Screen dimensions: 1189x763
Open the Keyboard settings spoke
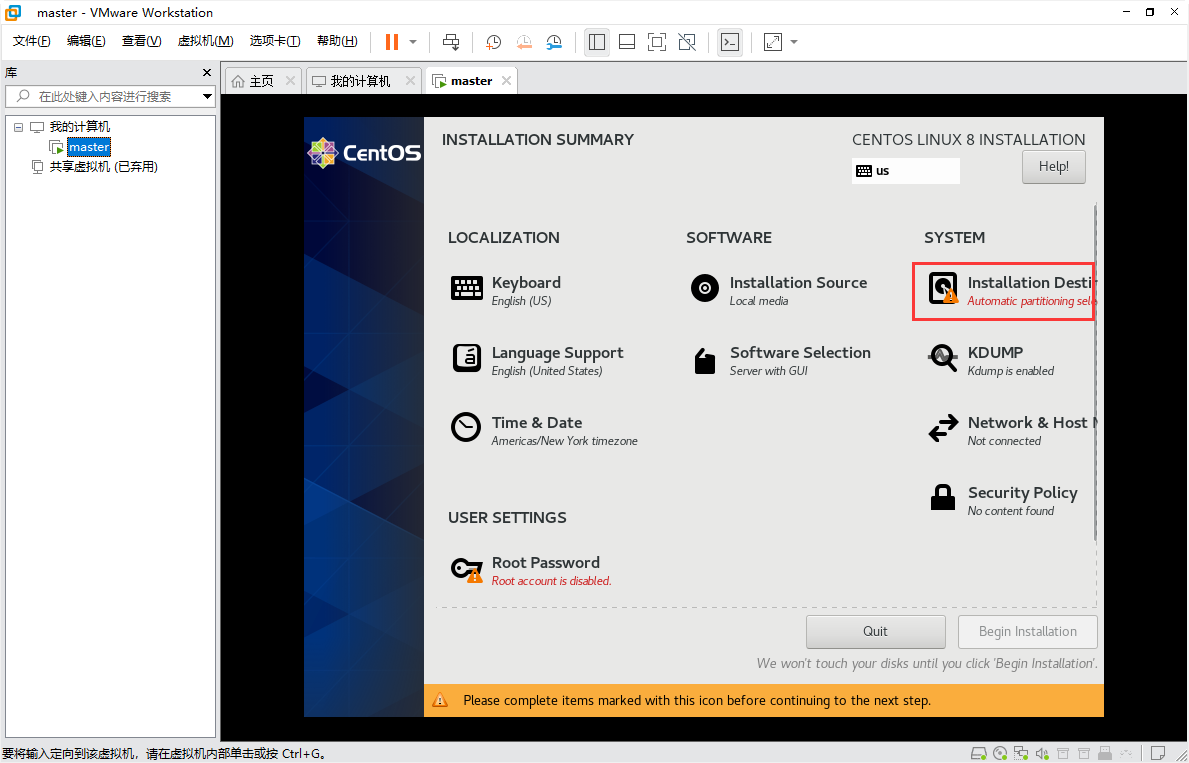(x=506, y=290)
